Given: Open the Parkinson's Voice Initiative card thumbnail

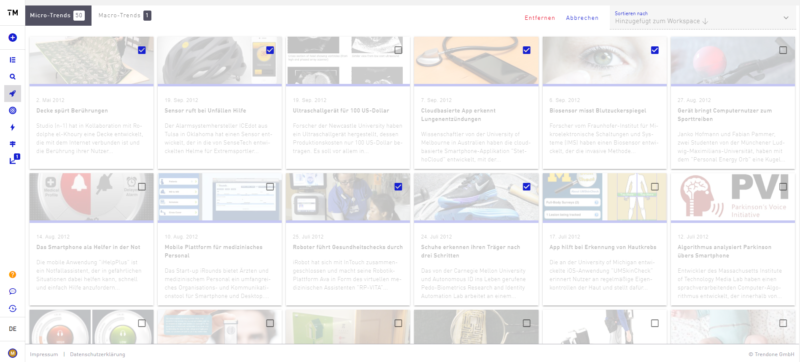Looking at the screenshot, I should pos(733,197).
